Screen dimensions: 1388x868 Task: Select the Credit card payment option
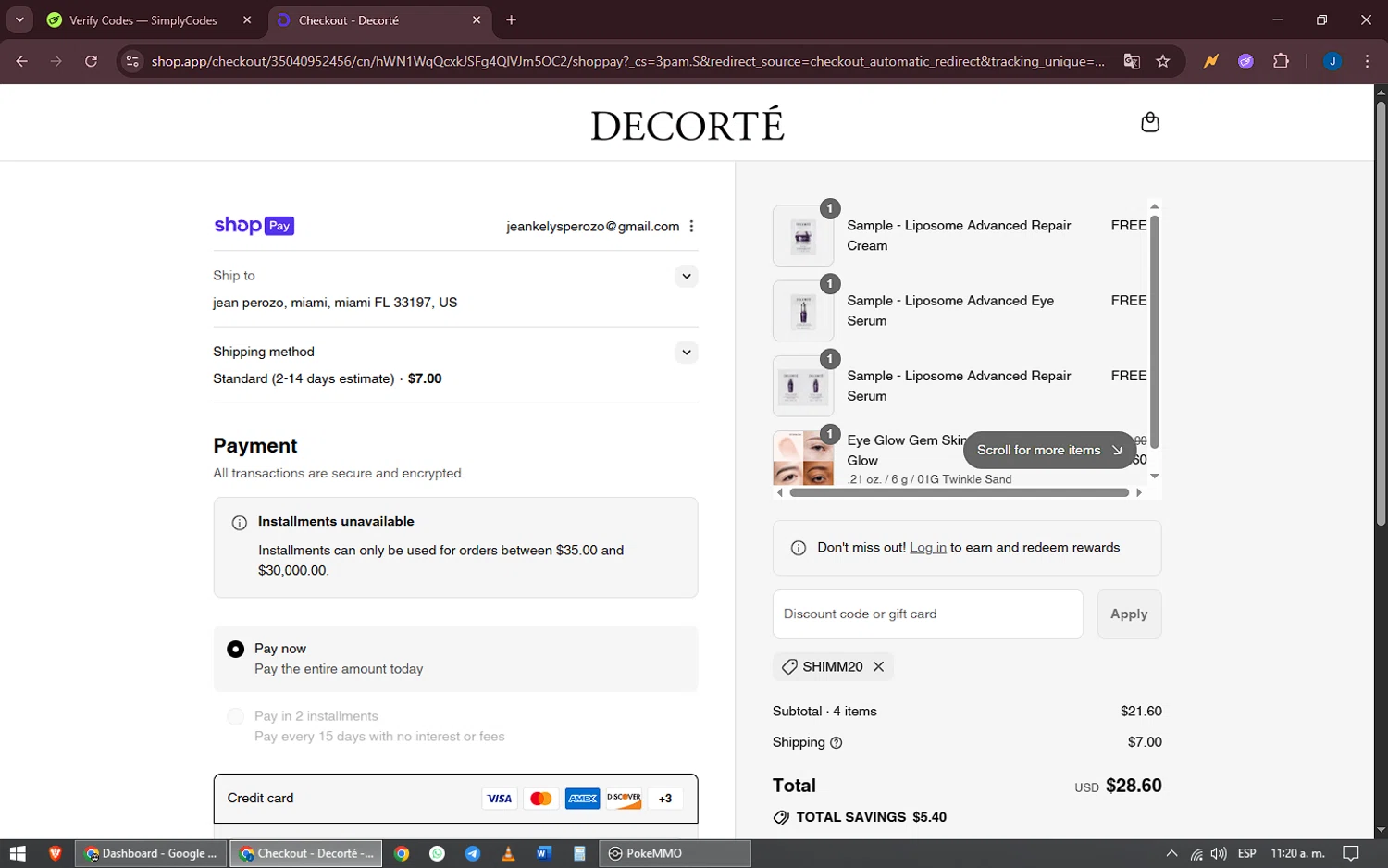(455, 799)
